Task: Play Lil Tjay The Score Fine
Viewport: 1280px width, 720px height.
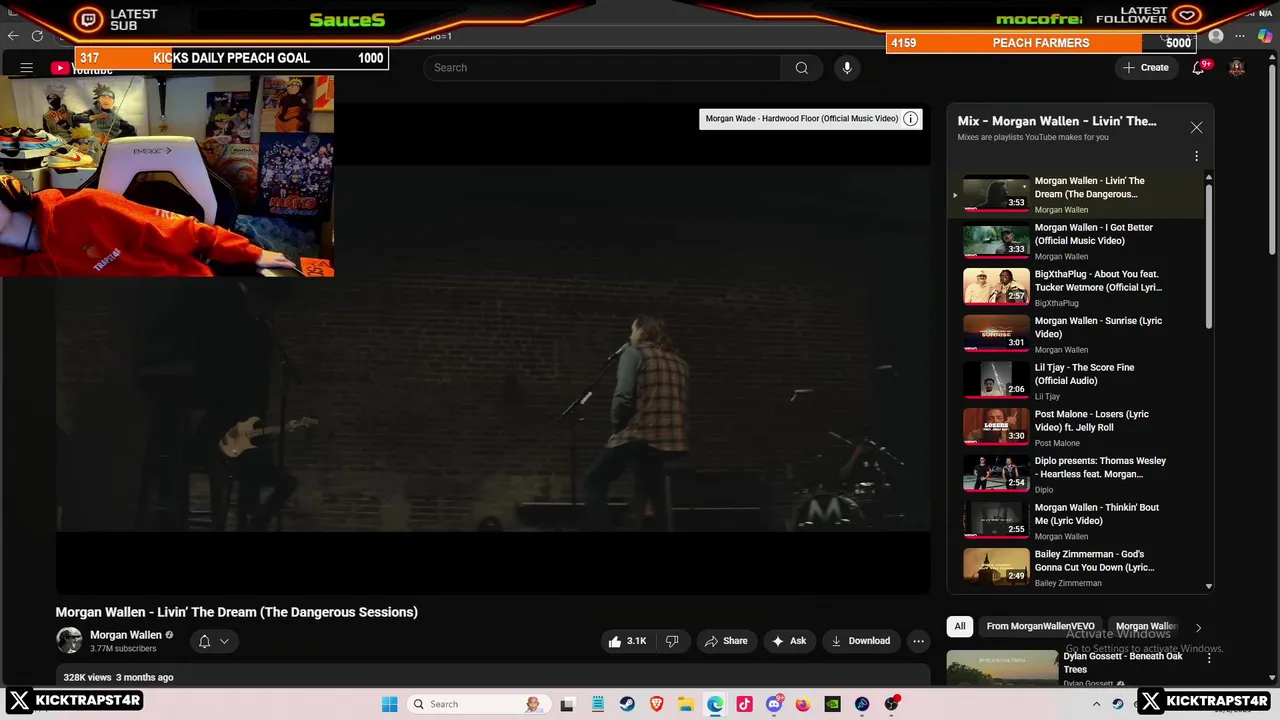Action: 1078,381
